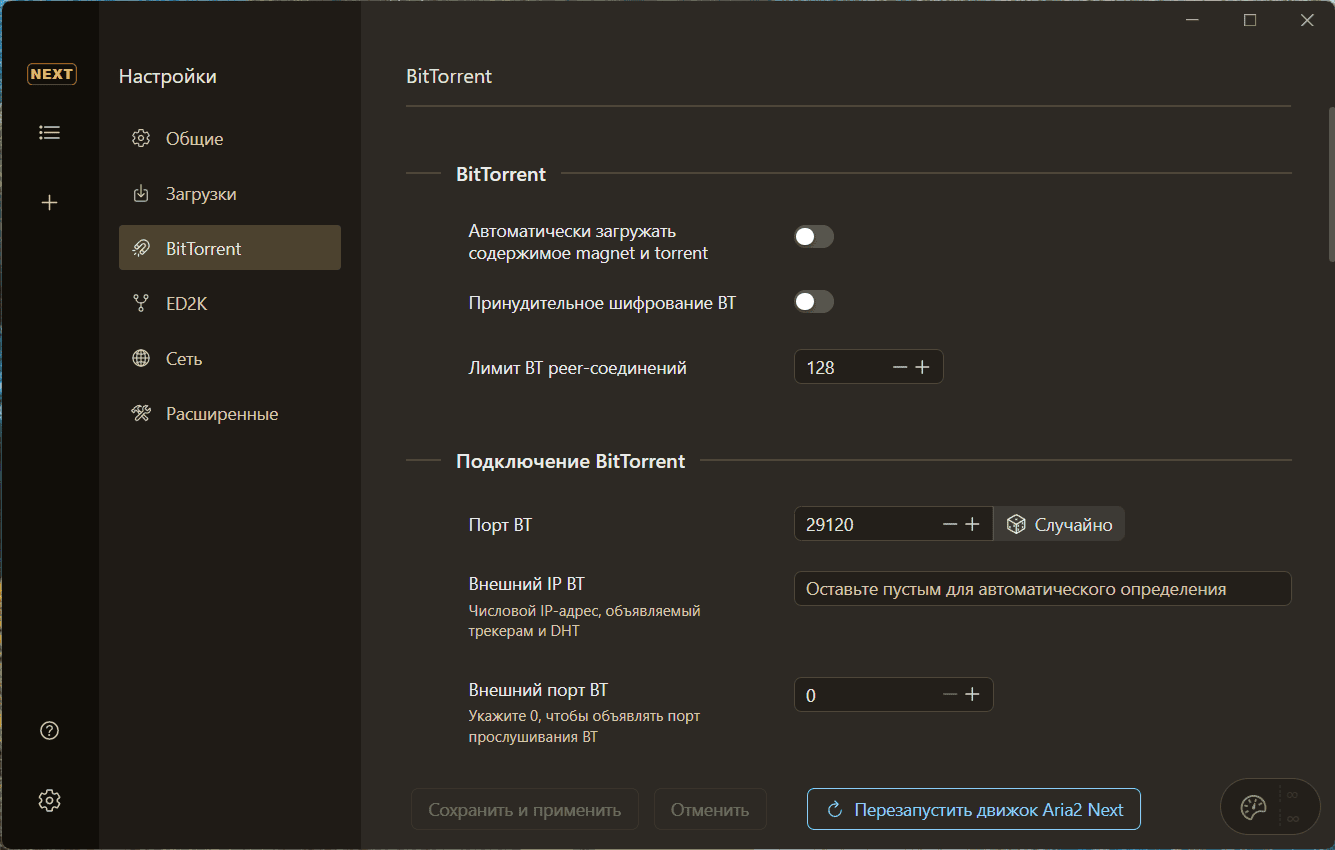Screen dimensions: 1335x850
Task: Add a new download with plus icon
Action: (x=49, y=203)
